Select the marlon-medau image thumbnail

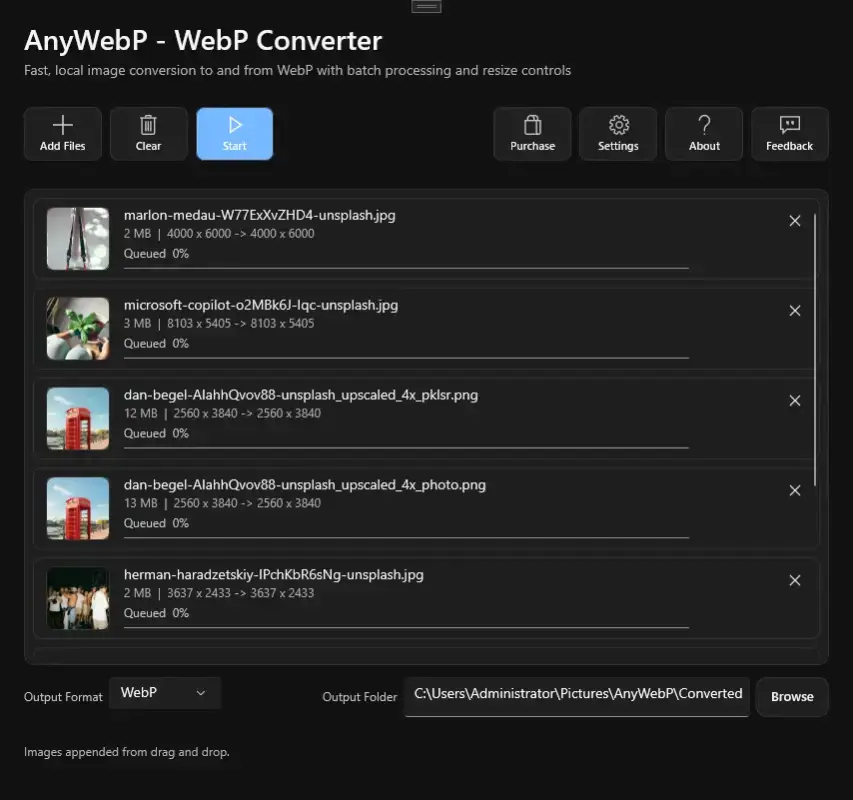point(78,239)
